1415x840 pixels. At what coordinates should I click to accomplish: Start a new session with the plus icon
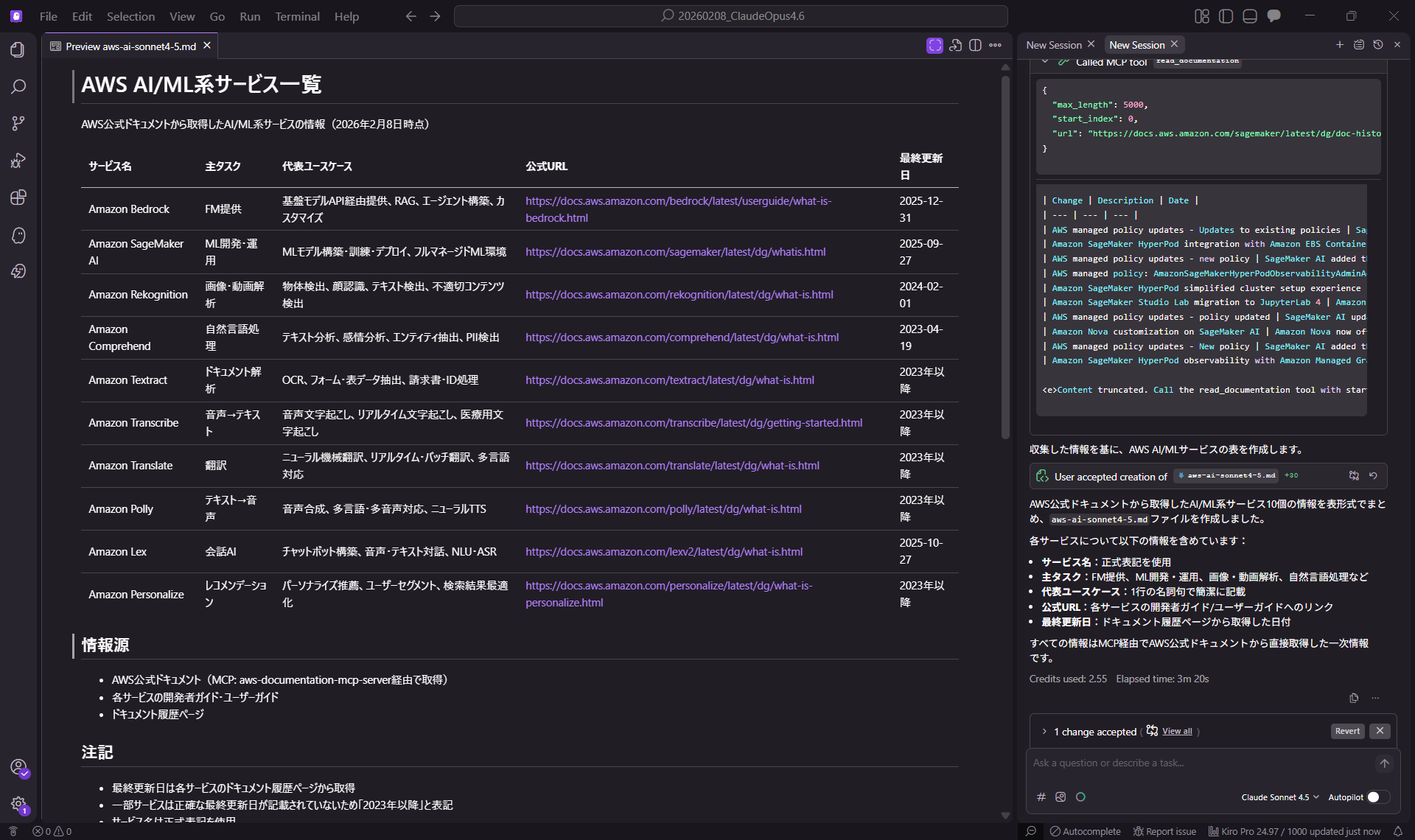coord(1340,44)
